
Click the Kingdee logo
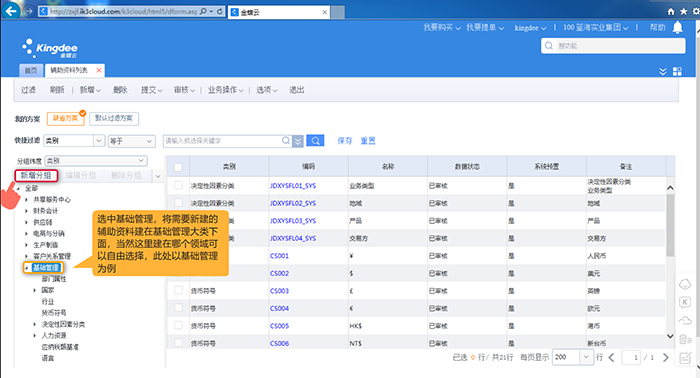coord(50,48)
